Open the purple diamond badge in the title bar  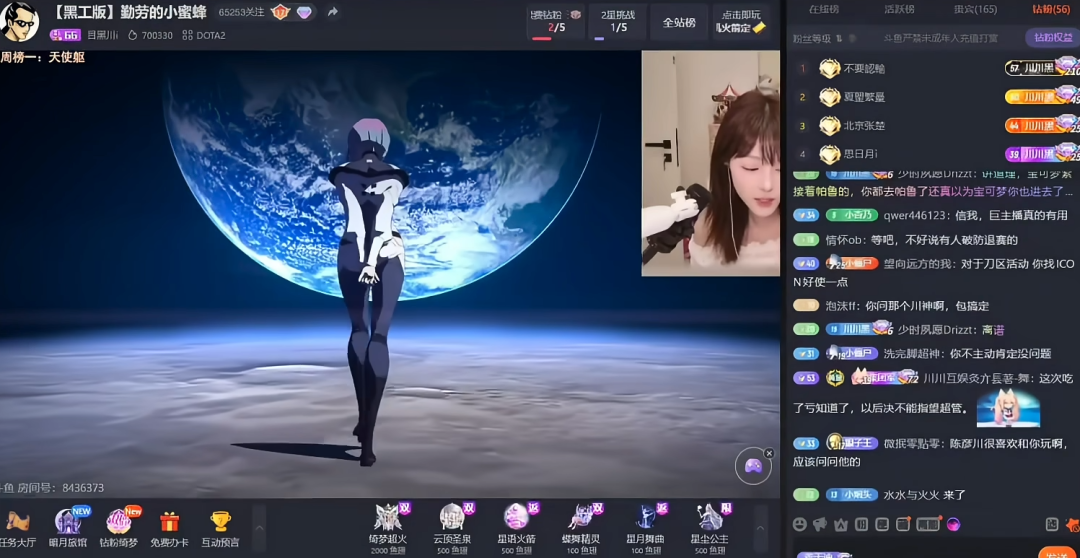(304, 12)
